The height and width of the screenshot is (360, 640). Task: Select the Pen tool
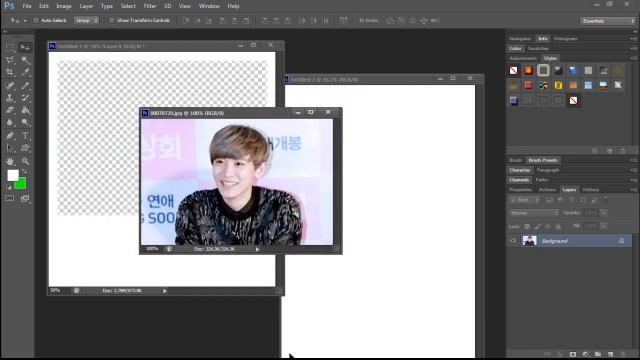point(10,136)
